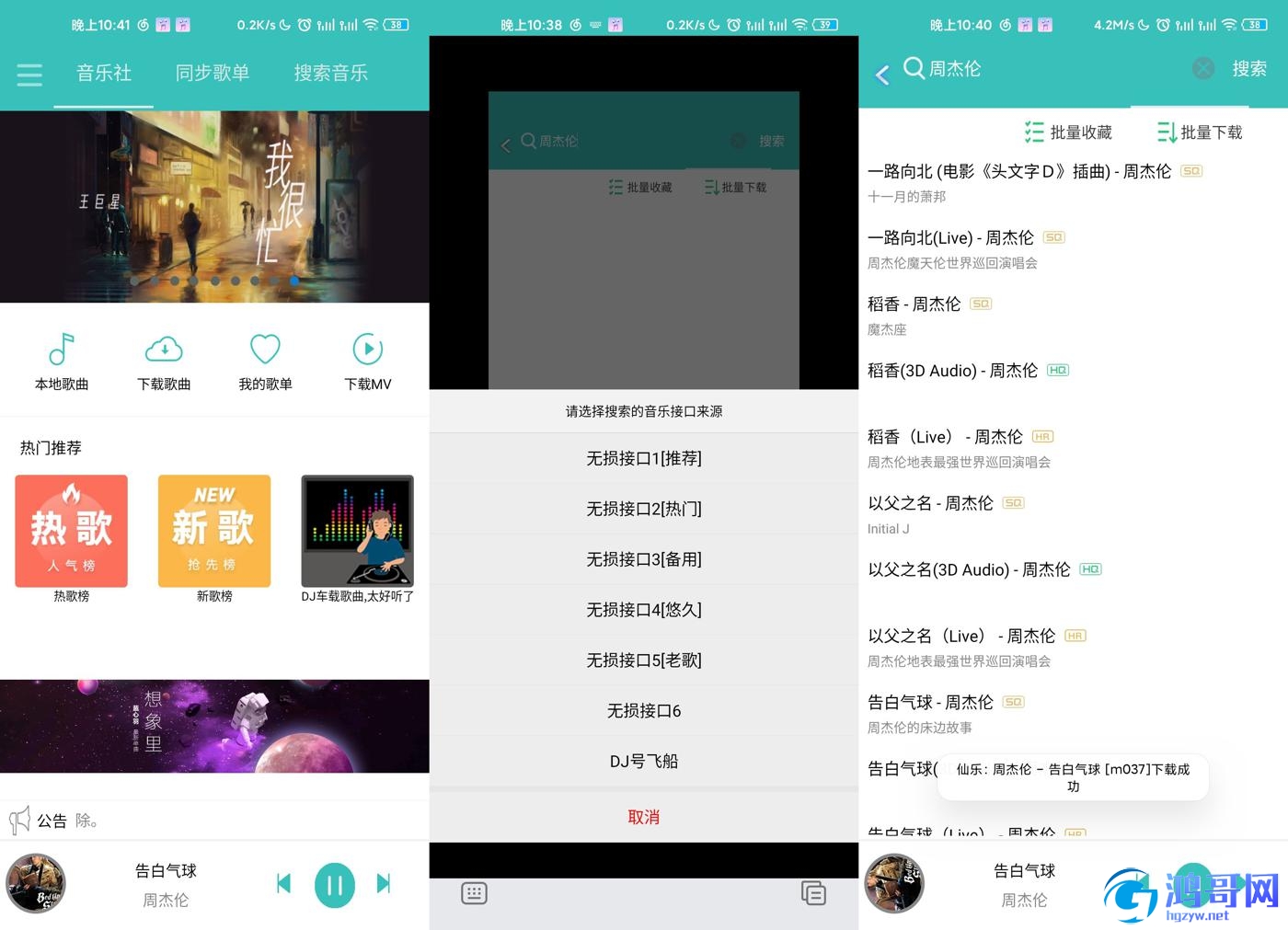Click the 公告 megaphone icon

click(19, 820)
